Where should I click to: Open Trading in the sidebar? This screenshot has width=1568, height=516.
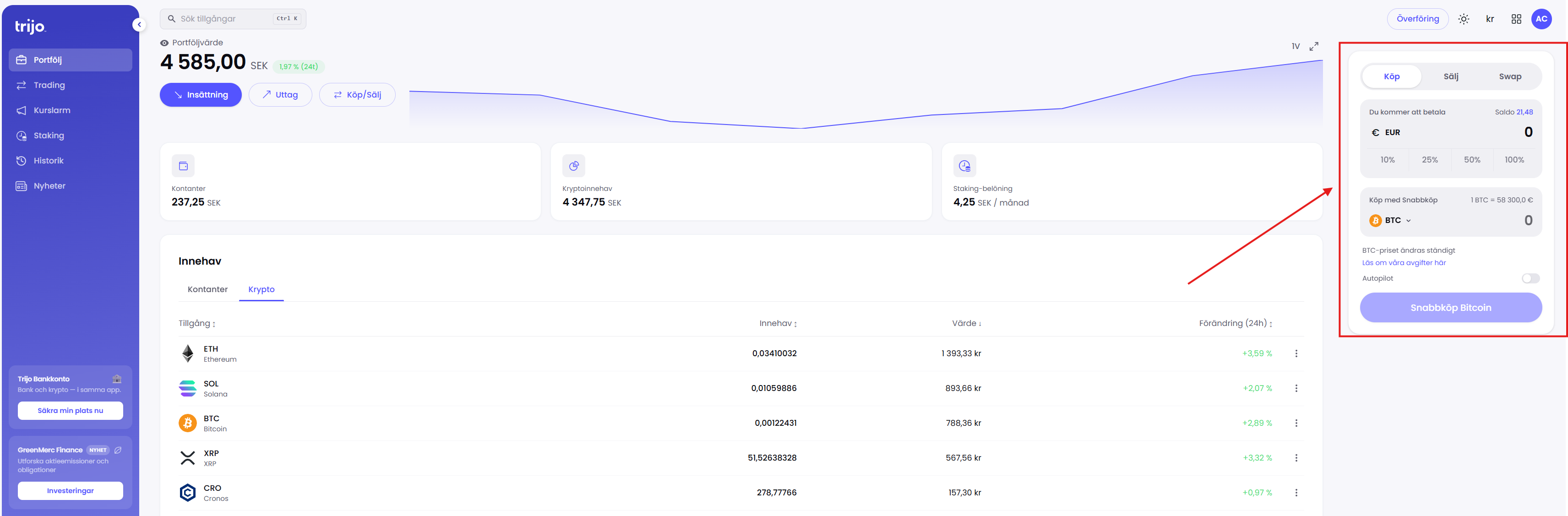(x=70, y=85)
